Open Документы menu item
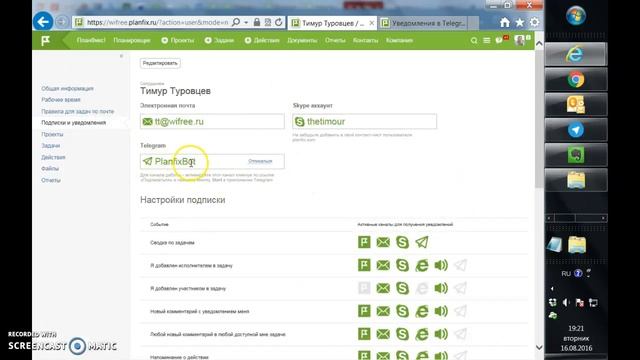This screenshot has width=640, height=360. pos(302,40)
